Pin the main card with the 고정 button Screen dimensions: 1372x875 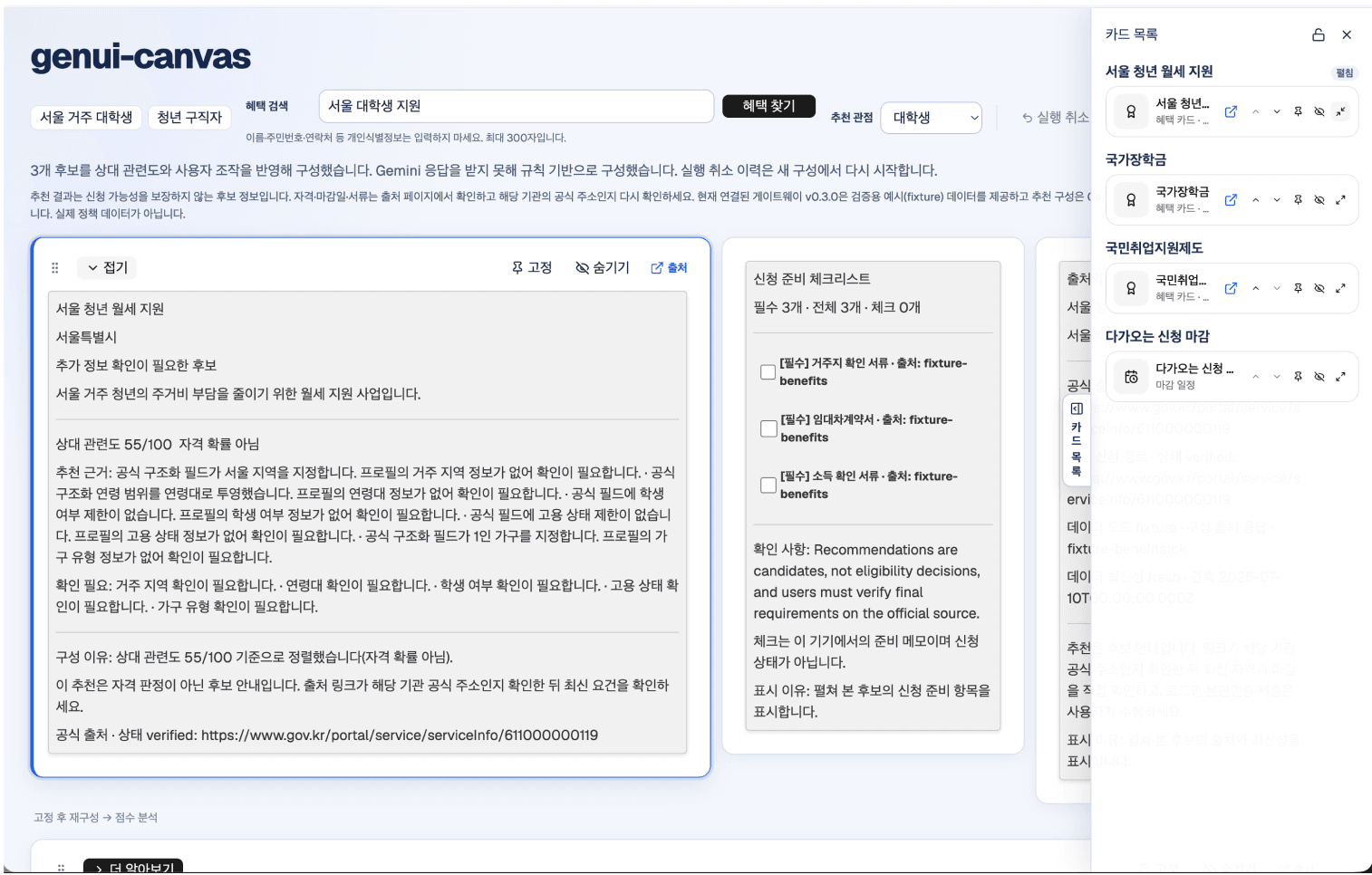(532, 268)
